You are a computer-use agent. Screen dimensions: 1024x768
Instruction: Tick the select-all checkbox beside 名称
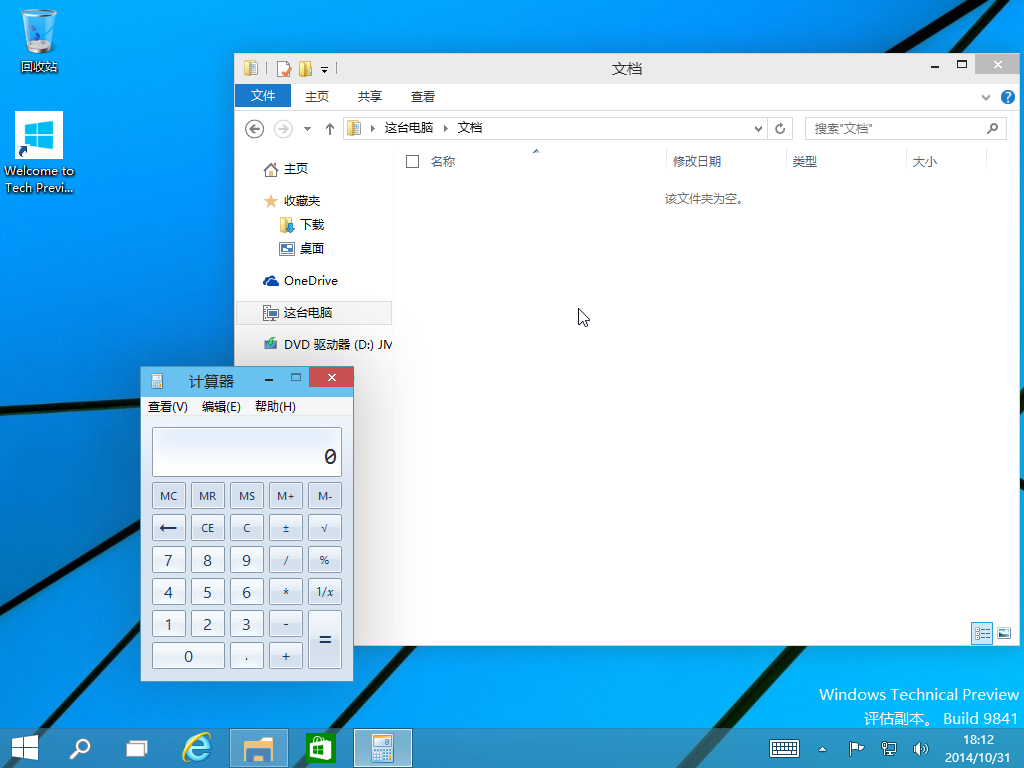click(412, 161)
